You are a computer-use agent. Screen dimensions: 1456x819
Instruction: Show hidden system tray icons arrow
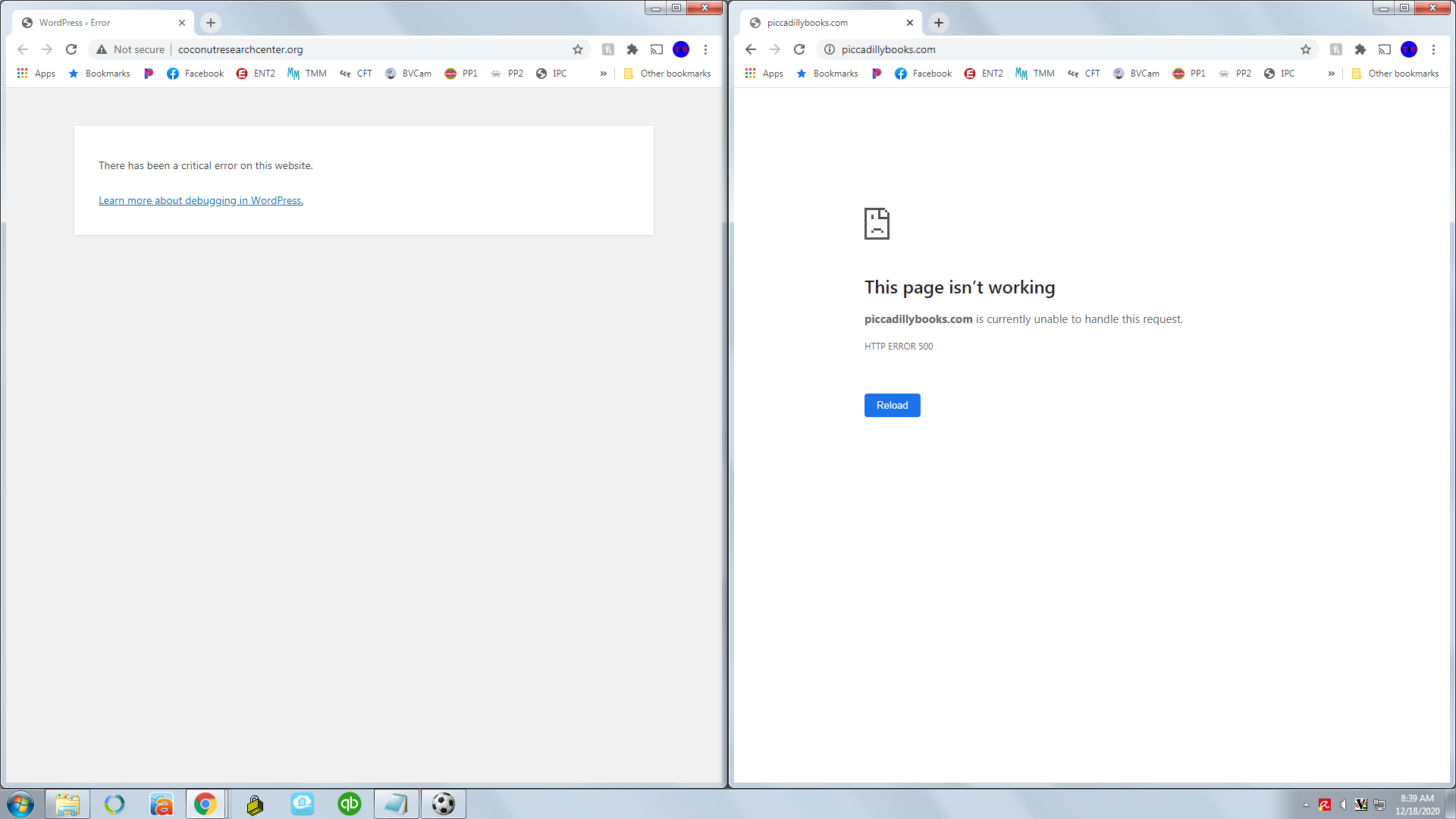coord(1306,805)
